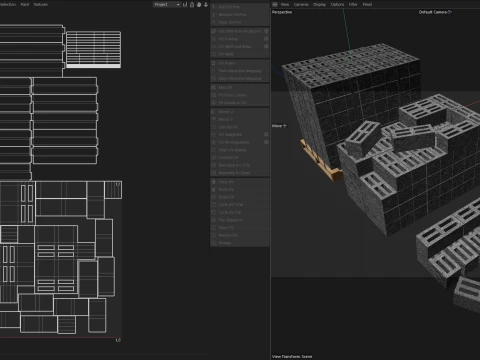480x360 pixels.
Task: Open the viewport Options menu
Action: [337, 4]
